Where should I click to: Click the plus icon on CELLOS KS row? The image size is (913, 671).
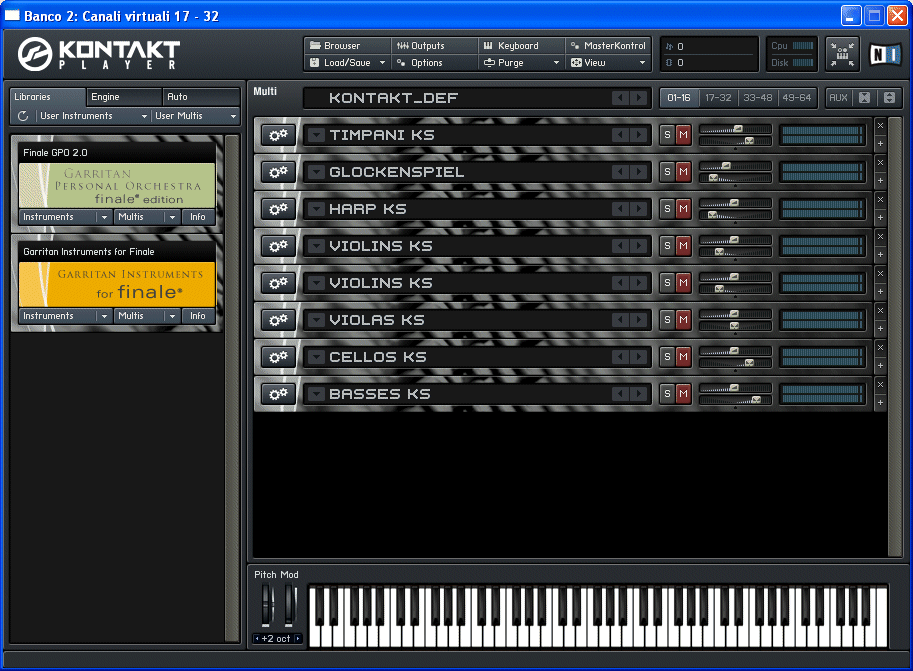880,365
